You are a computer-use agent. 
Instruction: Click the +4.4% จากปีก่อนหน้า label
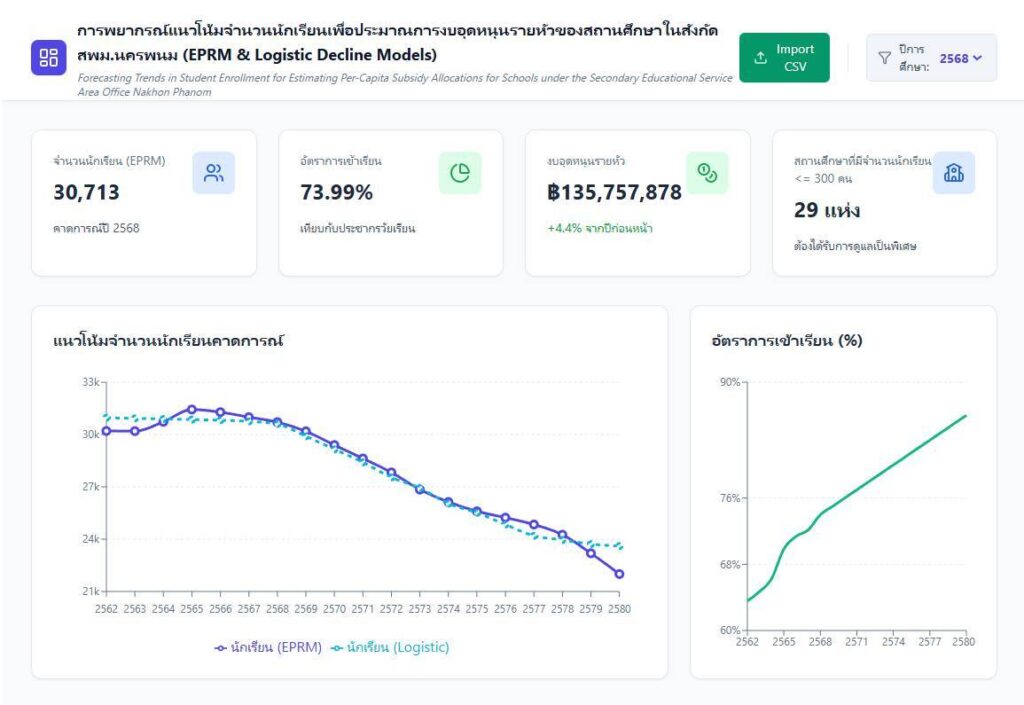600,228
